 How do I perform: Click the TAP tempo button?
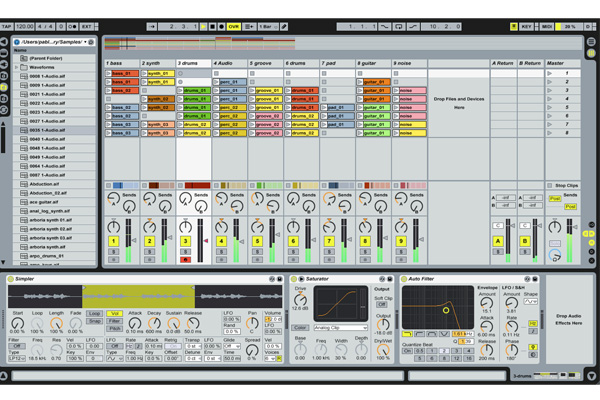pos(7,26)
